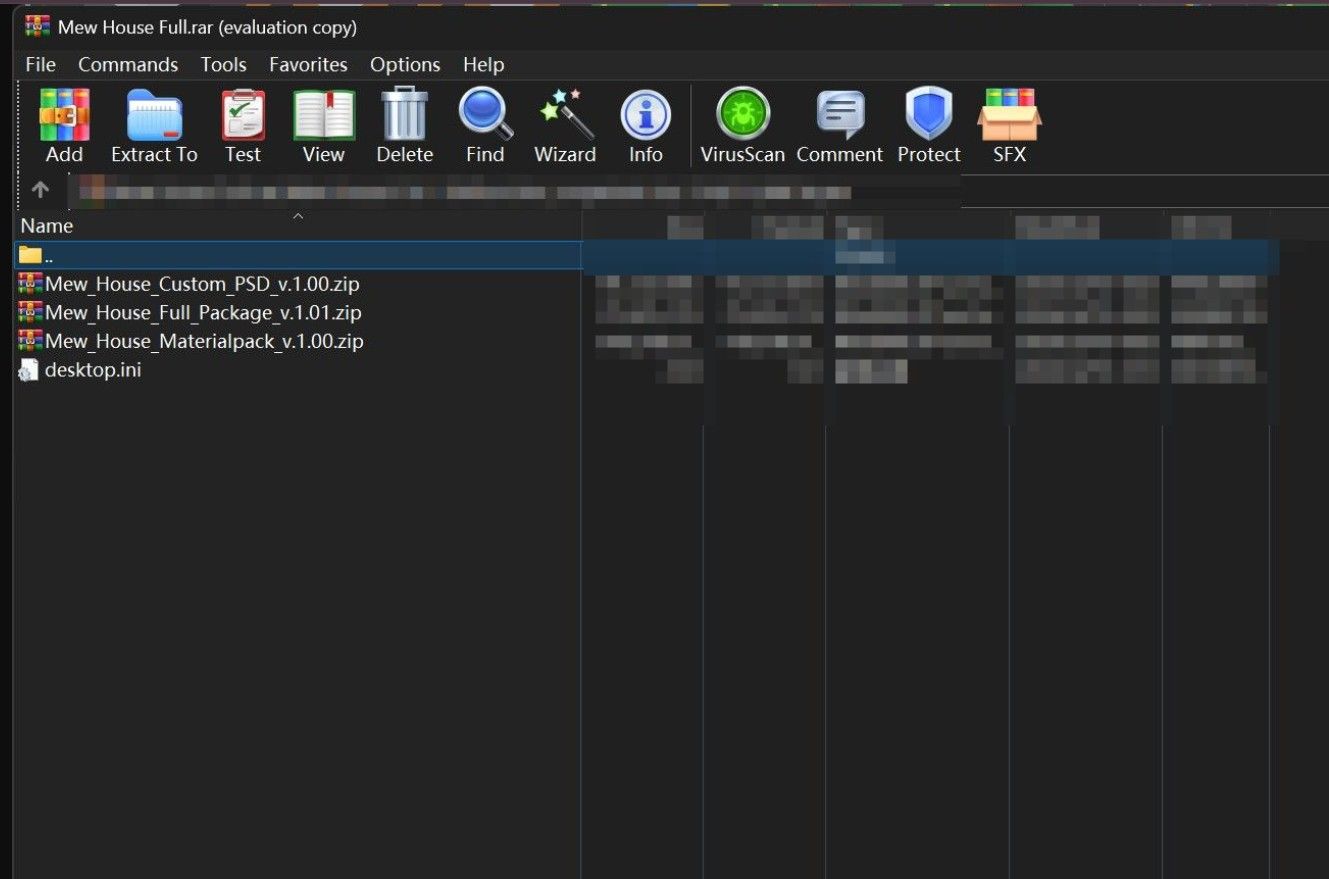Click the WinRAR icon in the title bar
The width and height of the screenshot is (1329, 879).
37,27
